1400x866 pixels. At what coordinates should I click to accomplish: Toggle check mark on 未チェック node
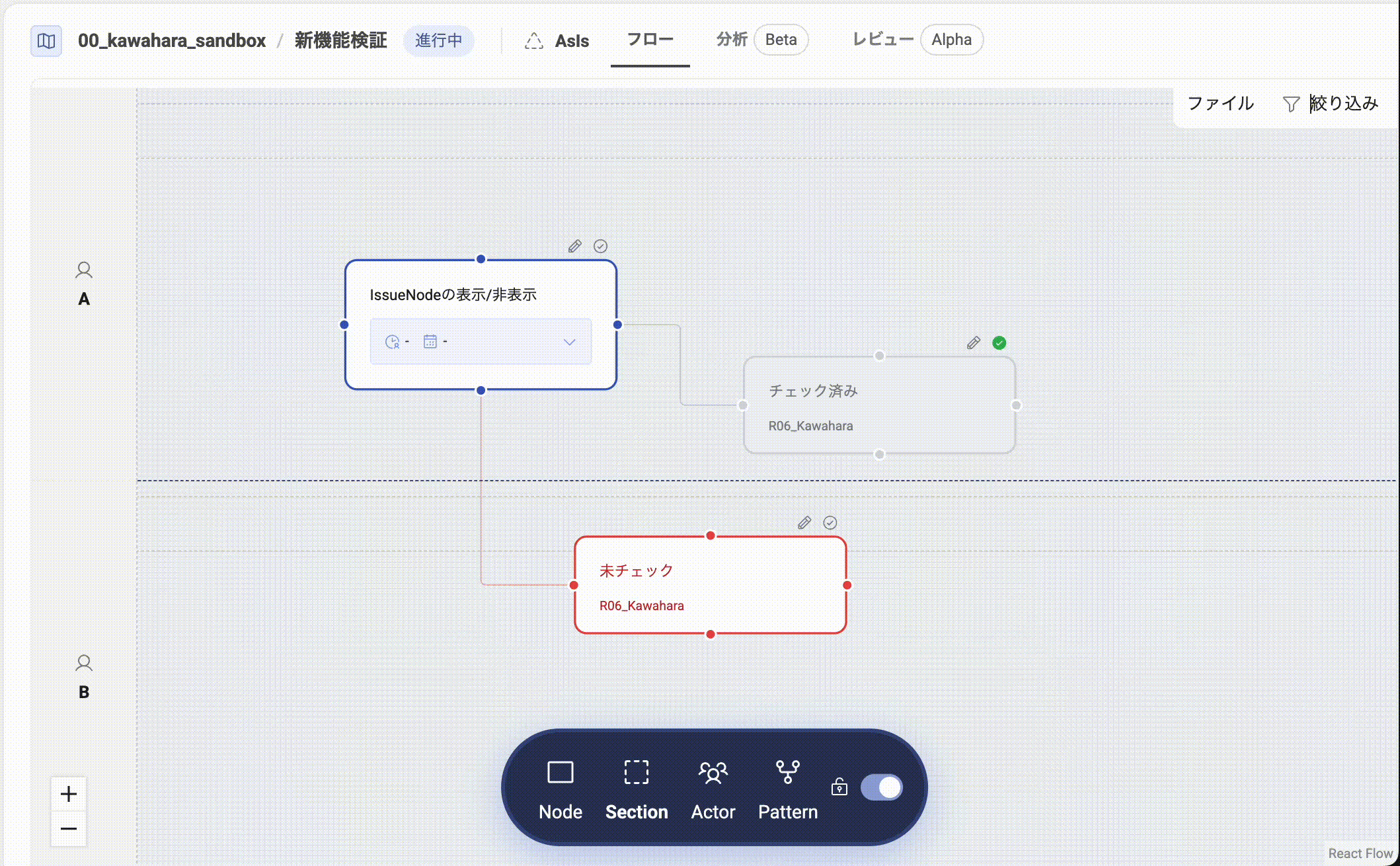point(830,523)
